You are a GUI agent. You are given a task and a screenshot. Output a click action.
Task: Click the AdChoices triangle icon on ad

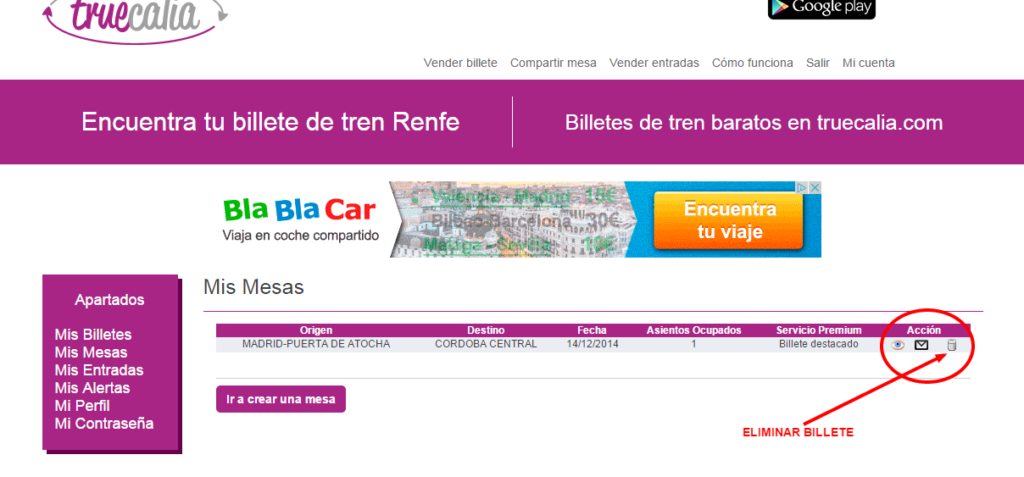point(802,187)
